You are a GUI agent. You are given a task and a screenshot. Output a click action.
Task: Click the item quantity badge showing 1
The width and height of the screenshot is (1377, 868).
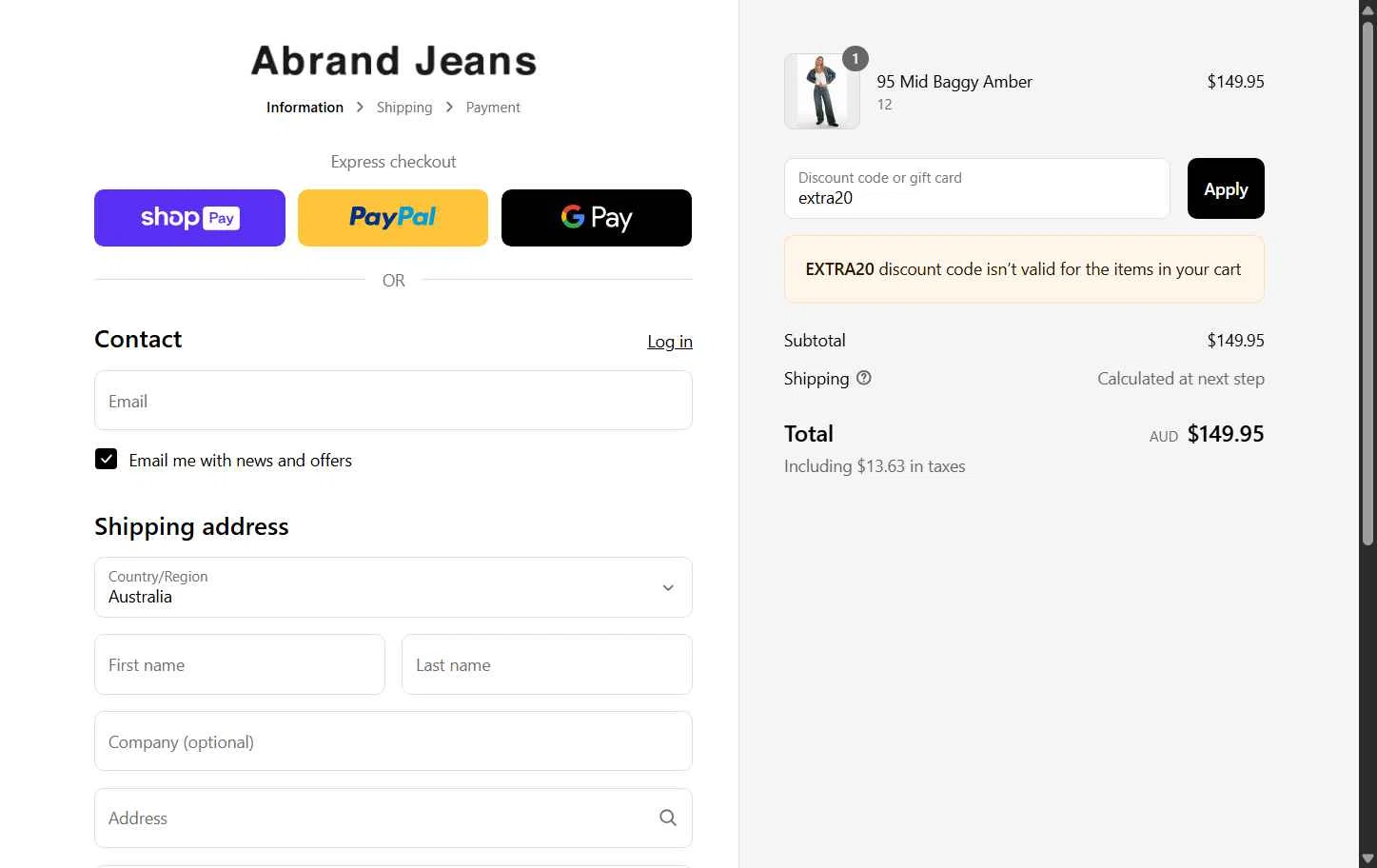(856, 59)
